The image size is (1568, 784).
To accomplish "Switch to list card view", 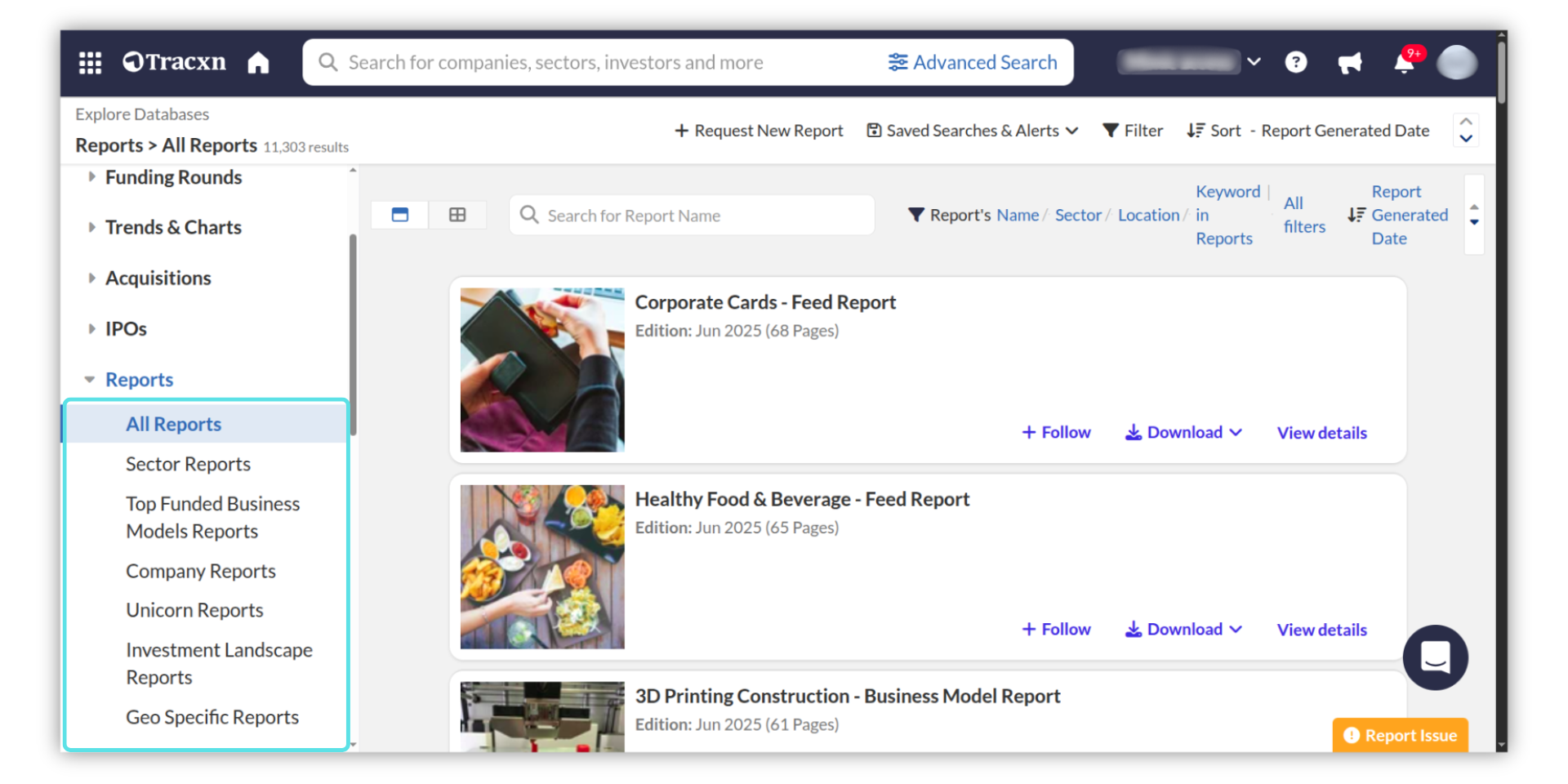I will [x=400, y=215].
